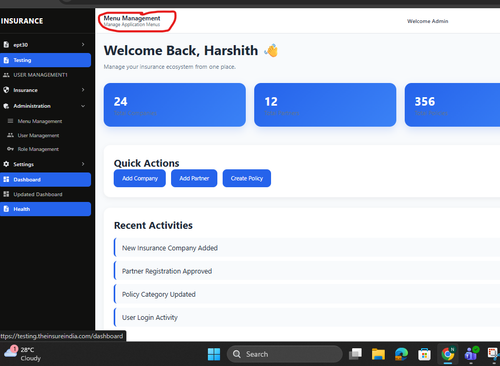
Task: Click the Testing menu document icon
Action: [x=6, y=60]
